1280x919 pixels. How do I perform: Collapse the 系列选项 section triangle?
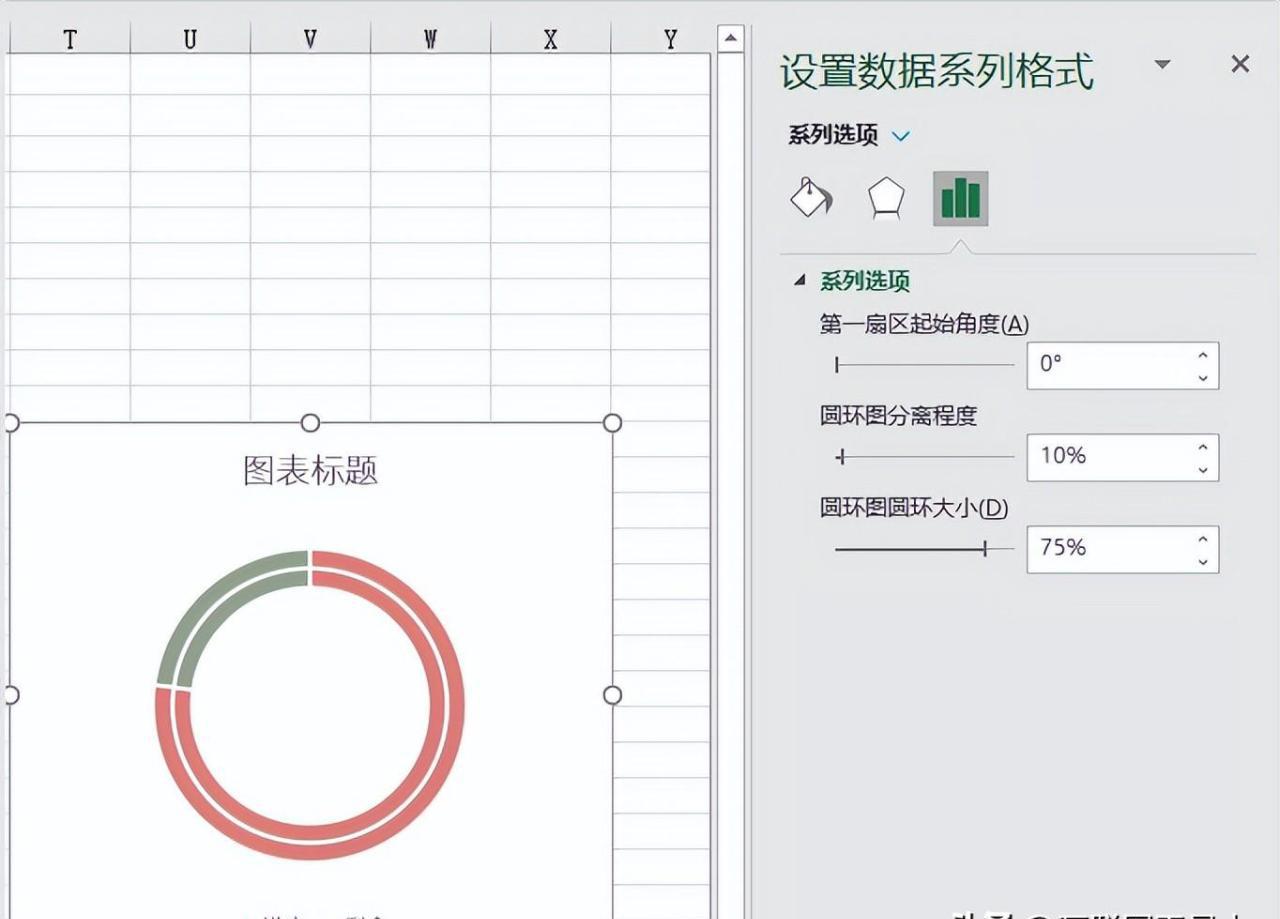(799, 281)
